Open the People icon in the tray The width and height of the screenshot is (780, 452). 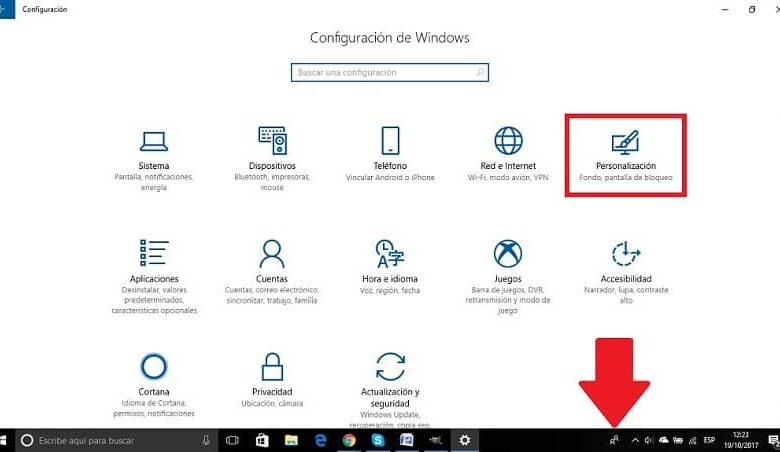click(x=614, y=441)
